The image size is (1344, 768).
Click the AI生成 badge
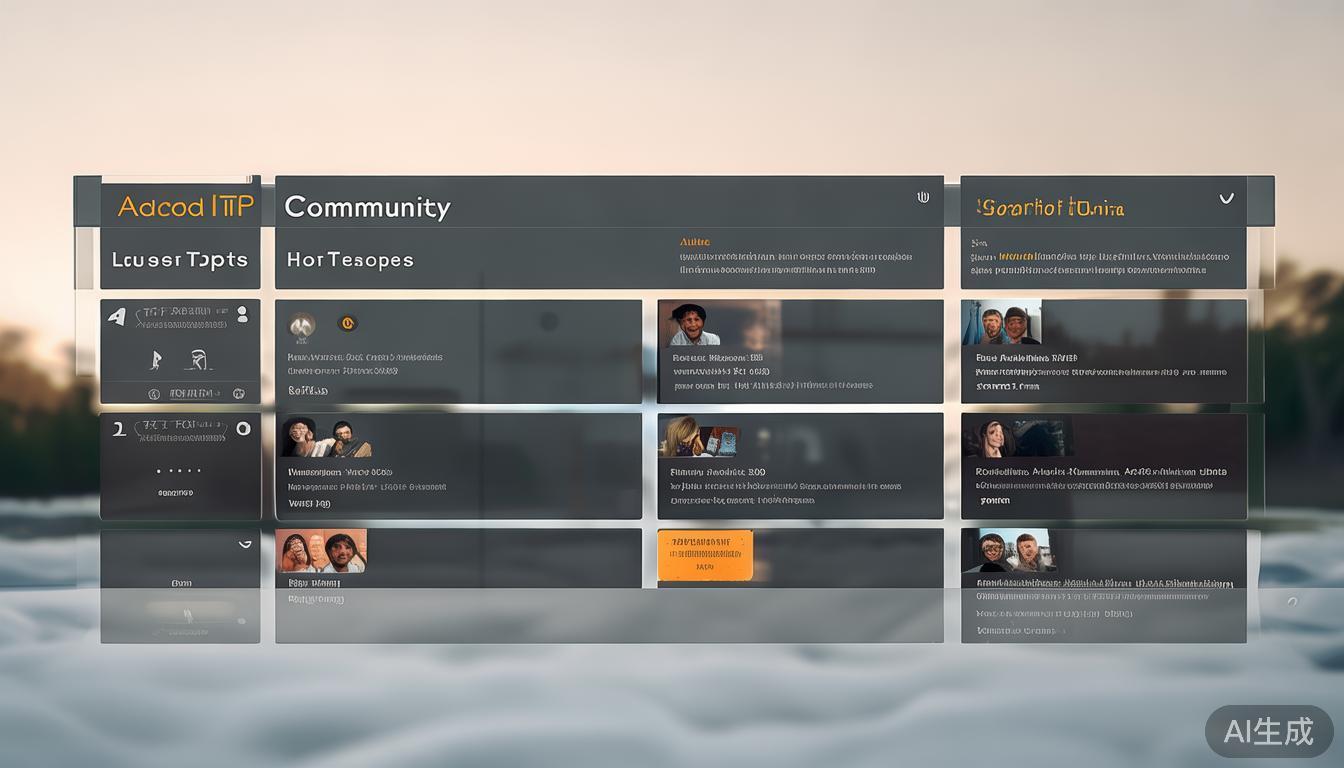point(1268,731)
